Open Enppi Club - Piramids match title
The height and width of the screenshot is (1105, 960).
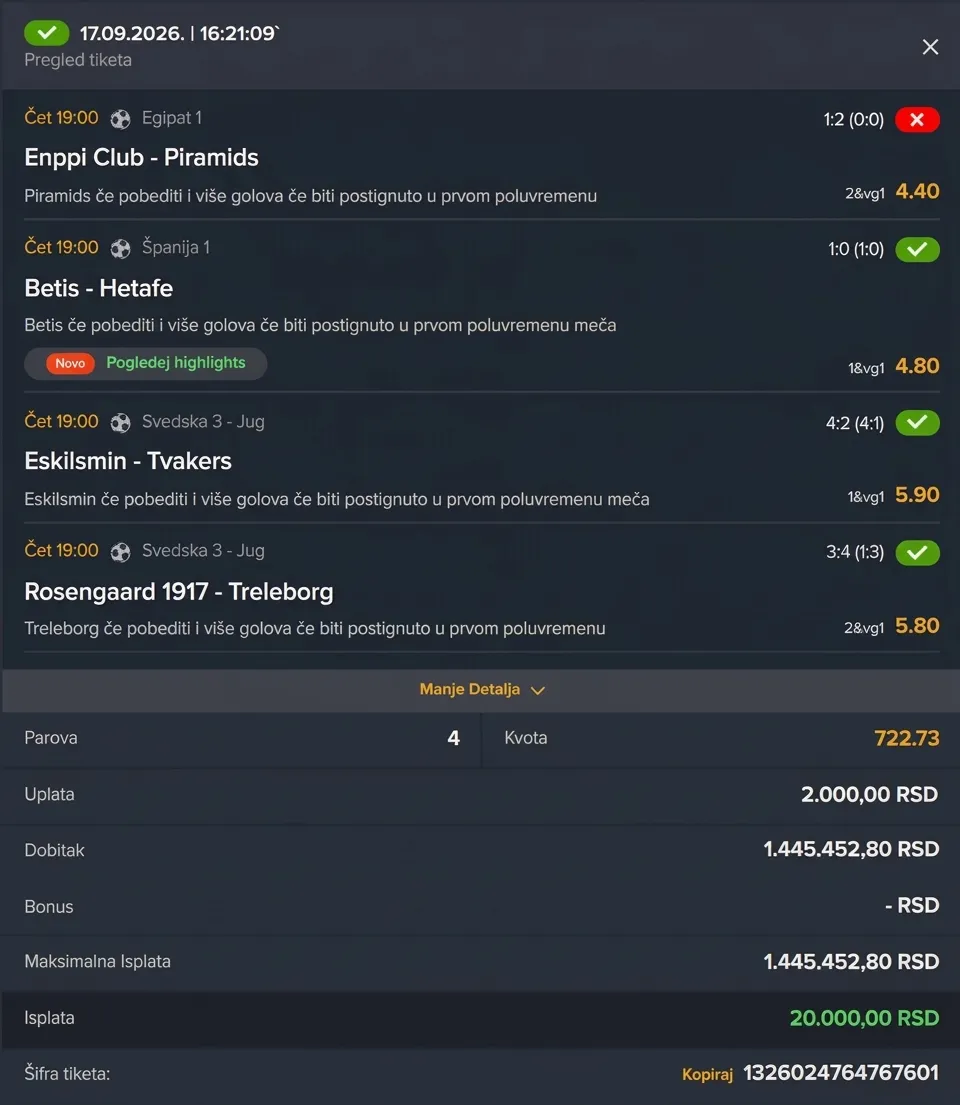141,157
